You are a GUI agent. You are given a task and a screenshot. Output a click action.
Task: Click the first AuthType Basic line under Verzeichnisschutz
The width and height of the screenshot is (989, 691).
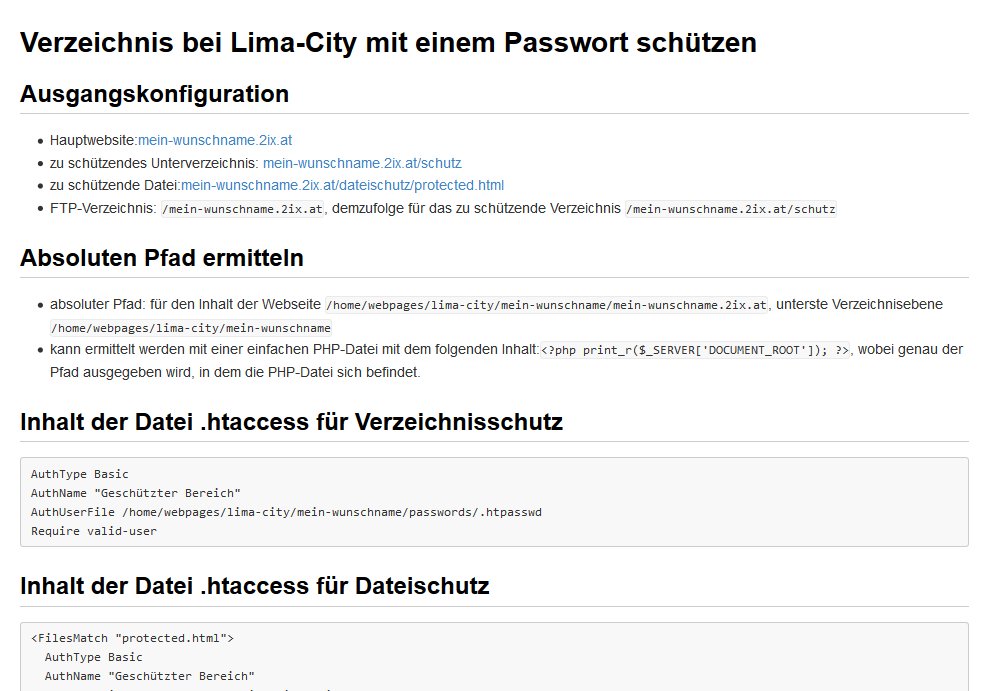(80, 474)
